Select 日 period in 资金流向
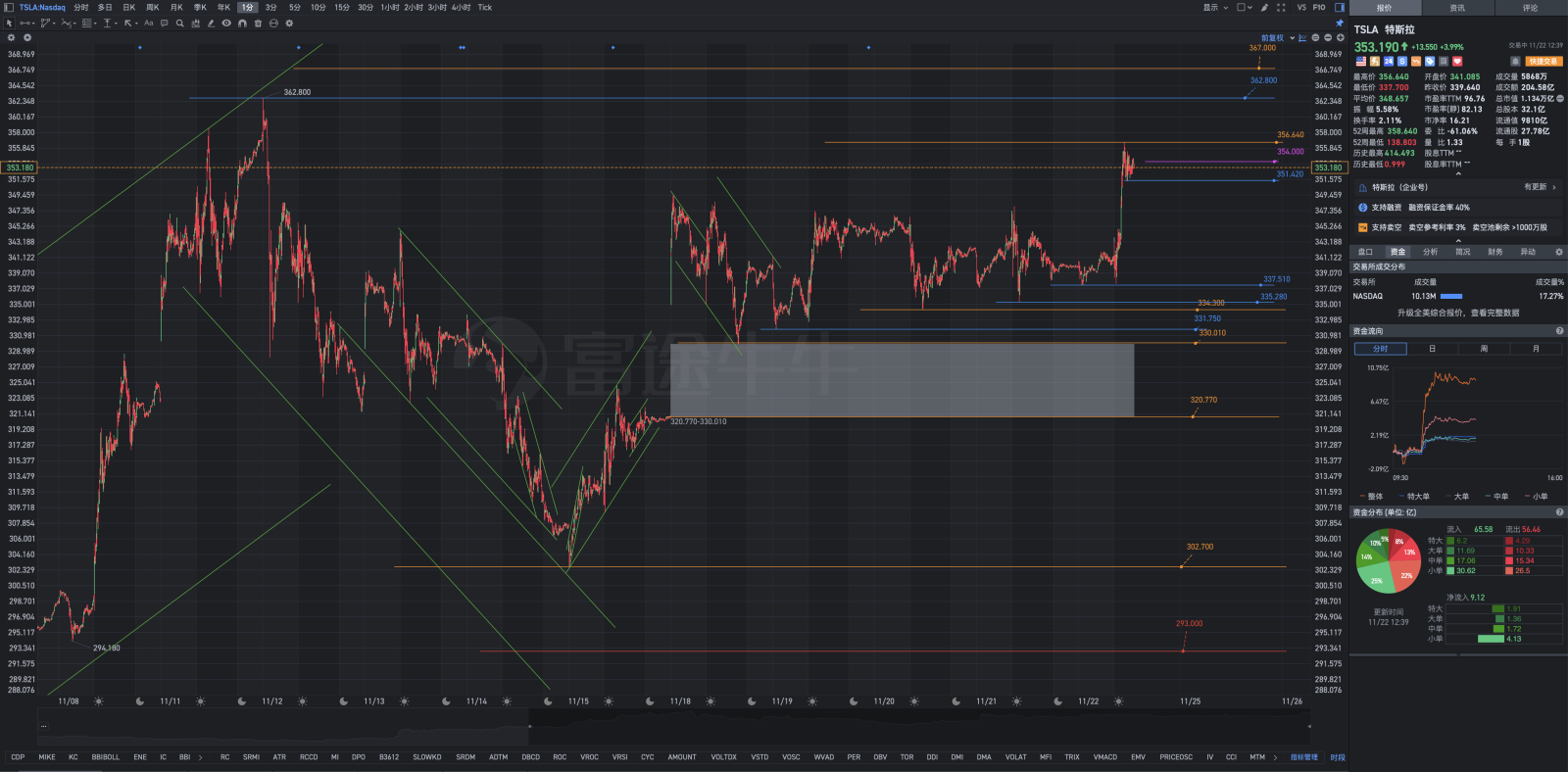This screenshot has width=1568, height=772. point(1432,349)
